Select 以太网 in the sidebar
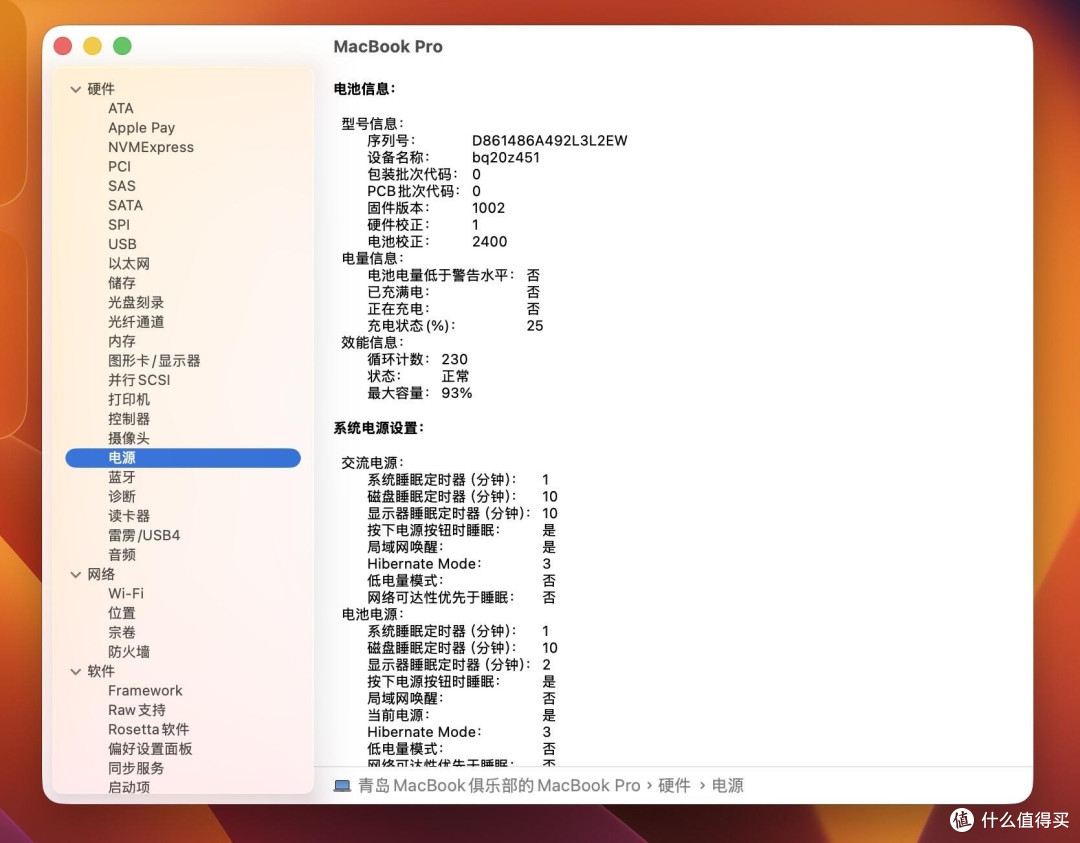 point(129,263)
